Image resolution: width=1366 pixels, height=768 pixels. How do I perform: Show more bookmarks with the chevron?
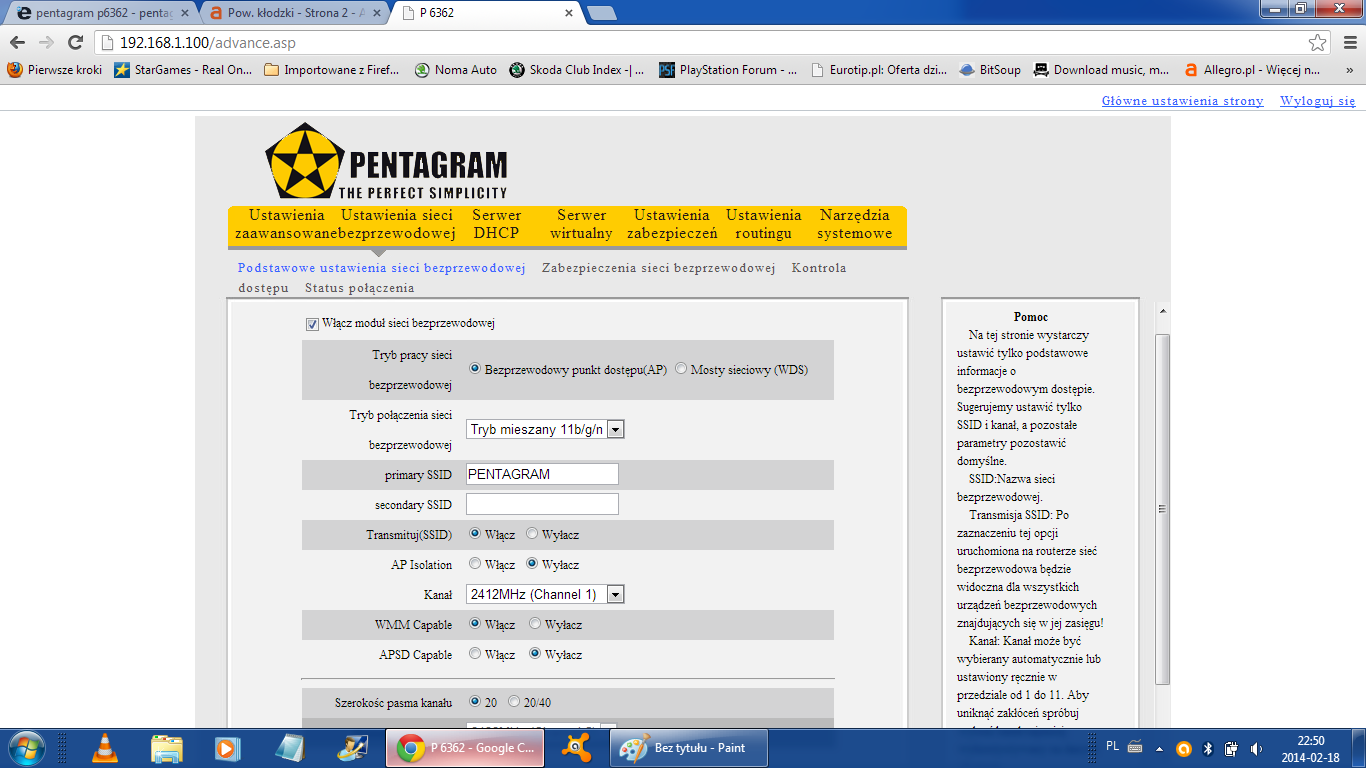pyautogui.click(x=1350, y=70)
